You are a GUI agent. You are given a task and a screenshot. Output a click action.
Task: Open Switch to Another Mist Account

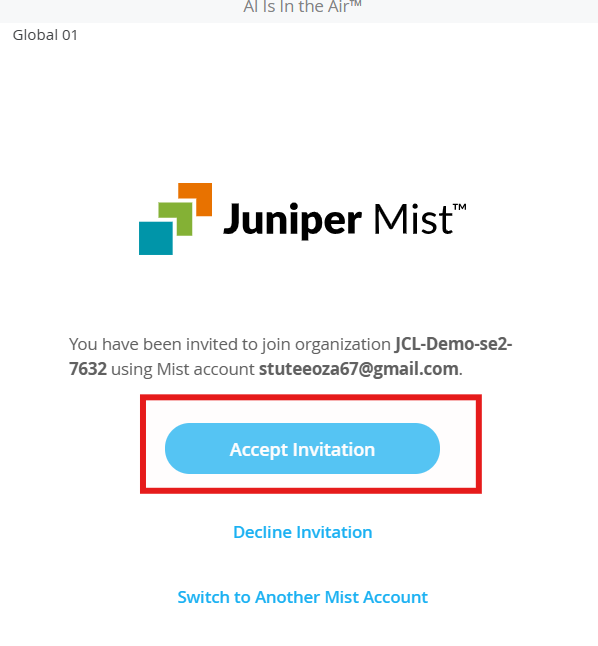tap(303, 597)
